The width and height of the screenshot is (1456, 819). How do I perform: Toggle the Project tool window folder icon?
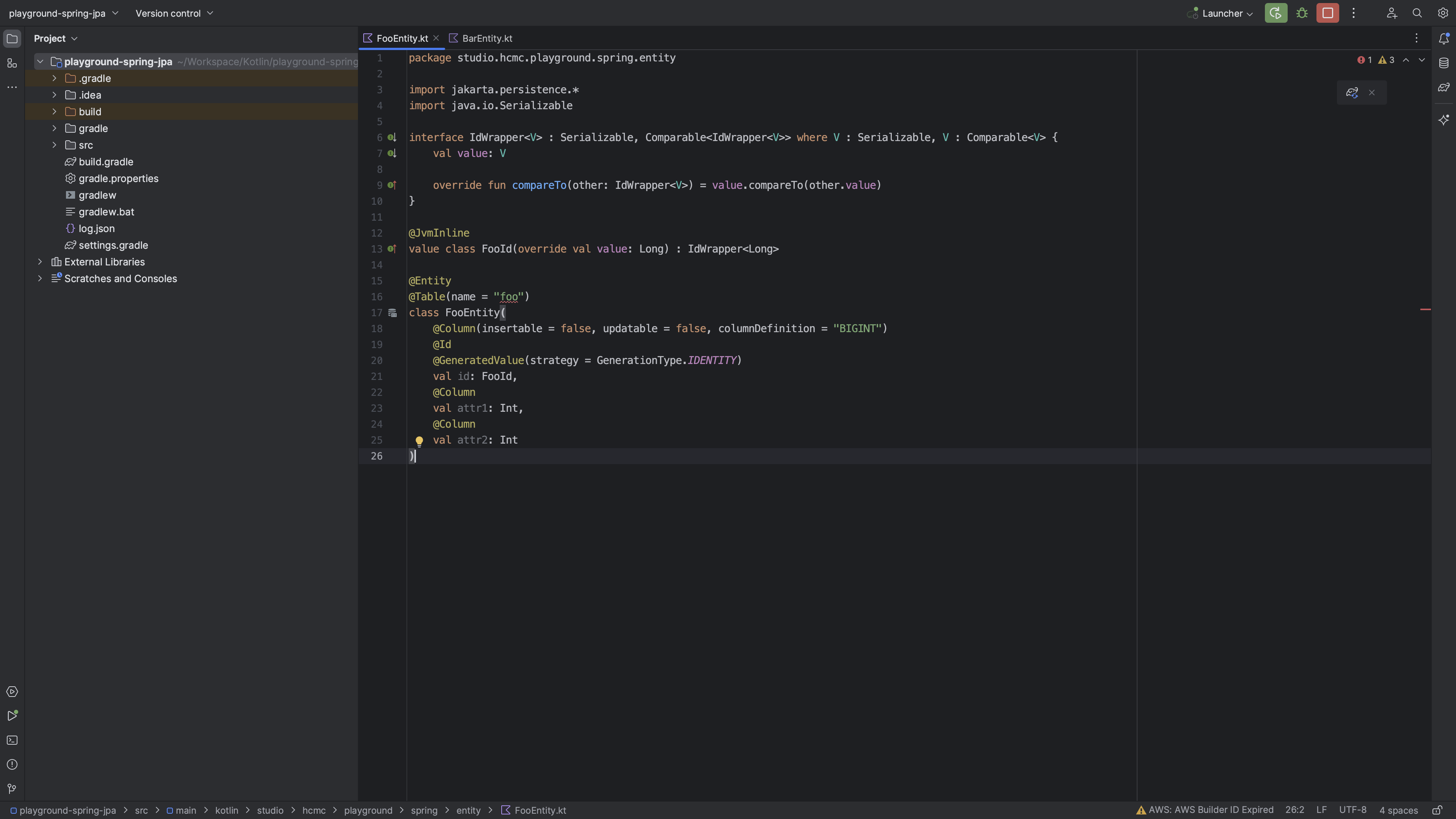12,38
